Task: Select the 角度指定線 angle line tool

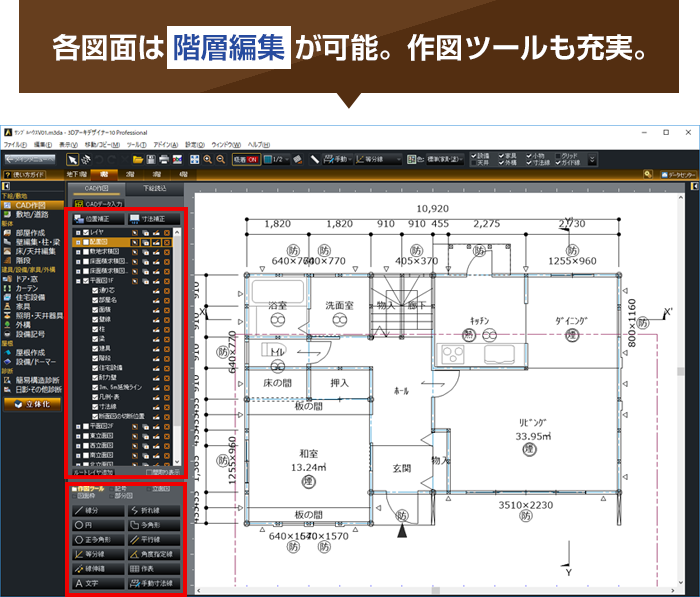Action: [155, 553]
